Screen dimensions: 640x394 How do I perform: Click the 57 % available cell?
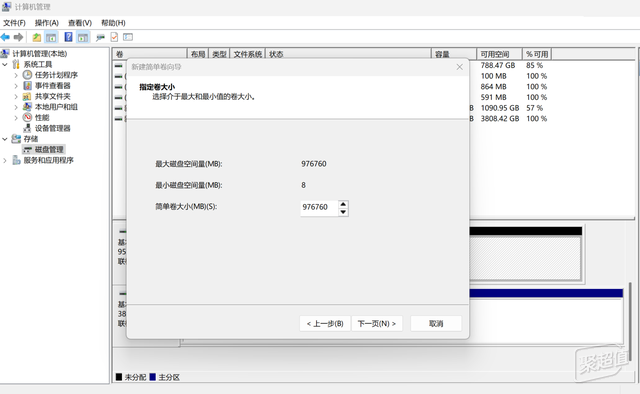coord(534,108)
